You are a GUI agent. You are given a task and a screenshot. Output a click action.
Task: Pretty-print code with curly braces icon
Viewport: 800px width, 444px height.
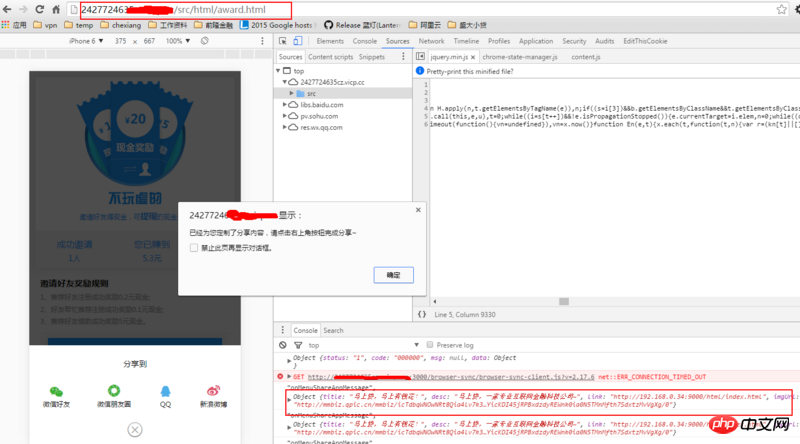click(x=422, y=314)
